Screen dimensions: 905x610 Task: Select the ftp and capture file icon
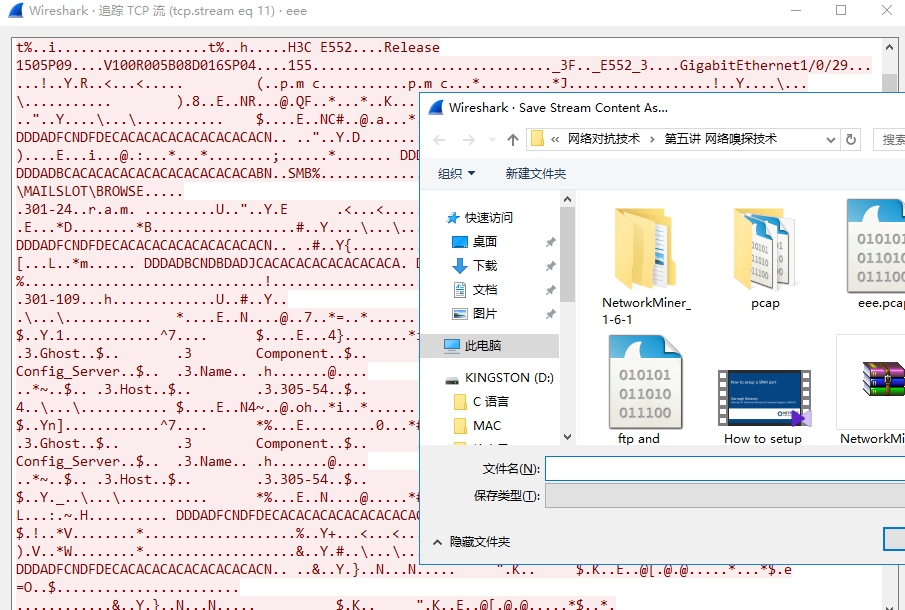click(646, 381)
